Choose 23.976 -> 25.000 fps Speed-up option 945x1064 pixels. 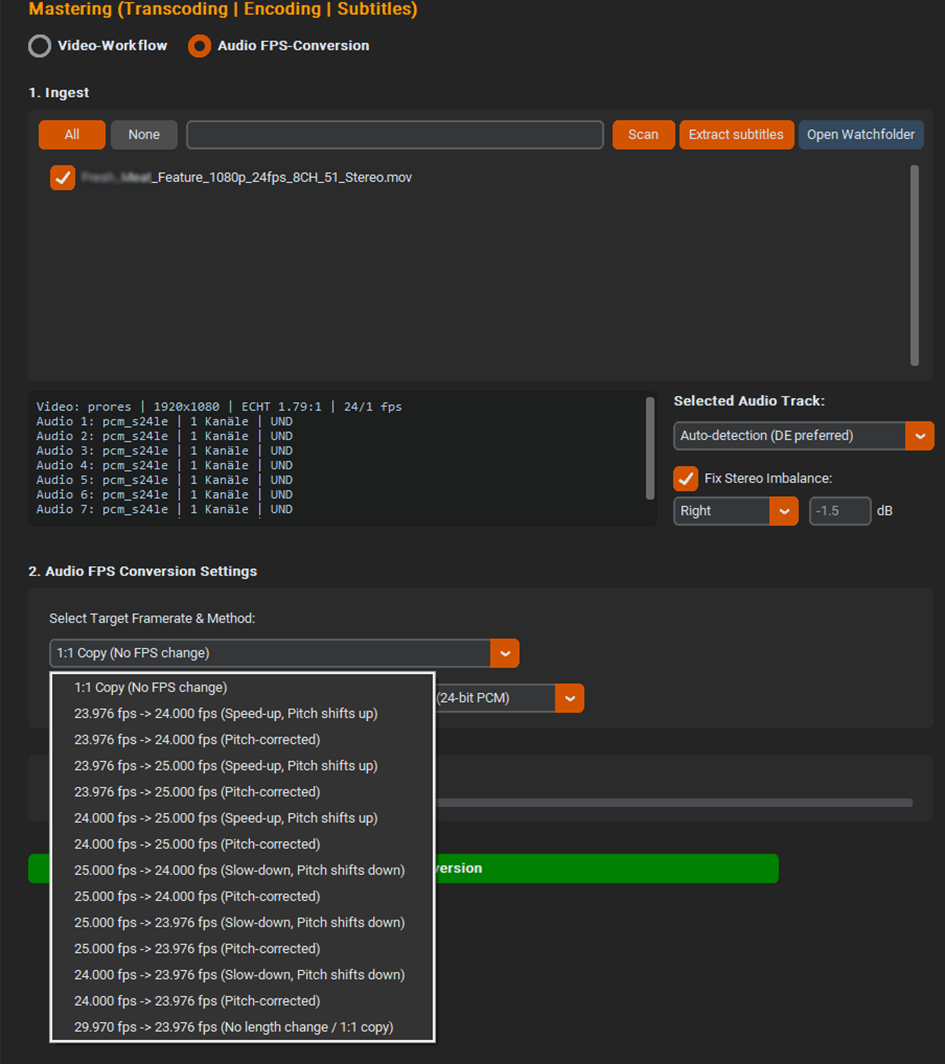[243, 765]
